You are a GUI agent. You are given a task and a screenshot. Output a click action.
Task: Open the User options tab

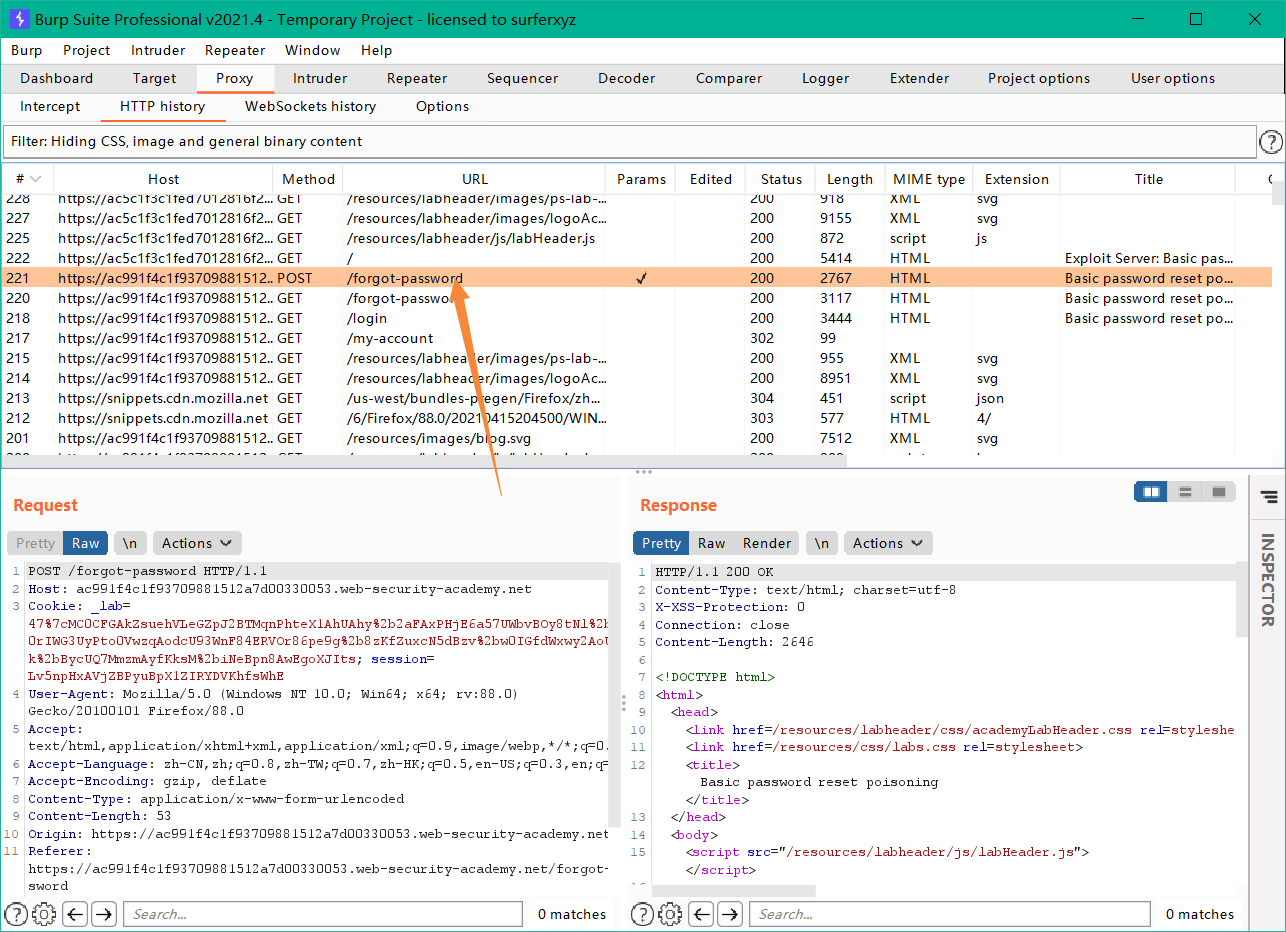tap(1173, 78)
